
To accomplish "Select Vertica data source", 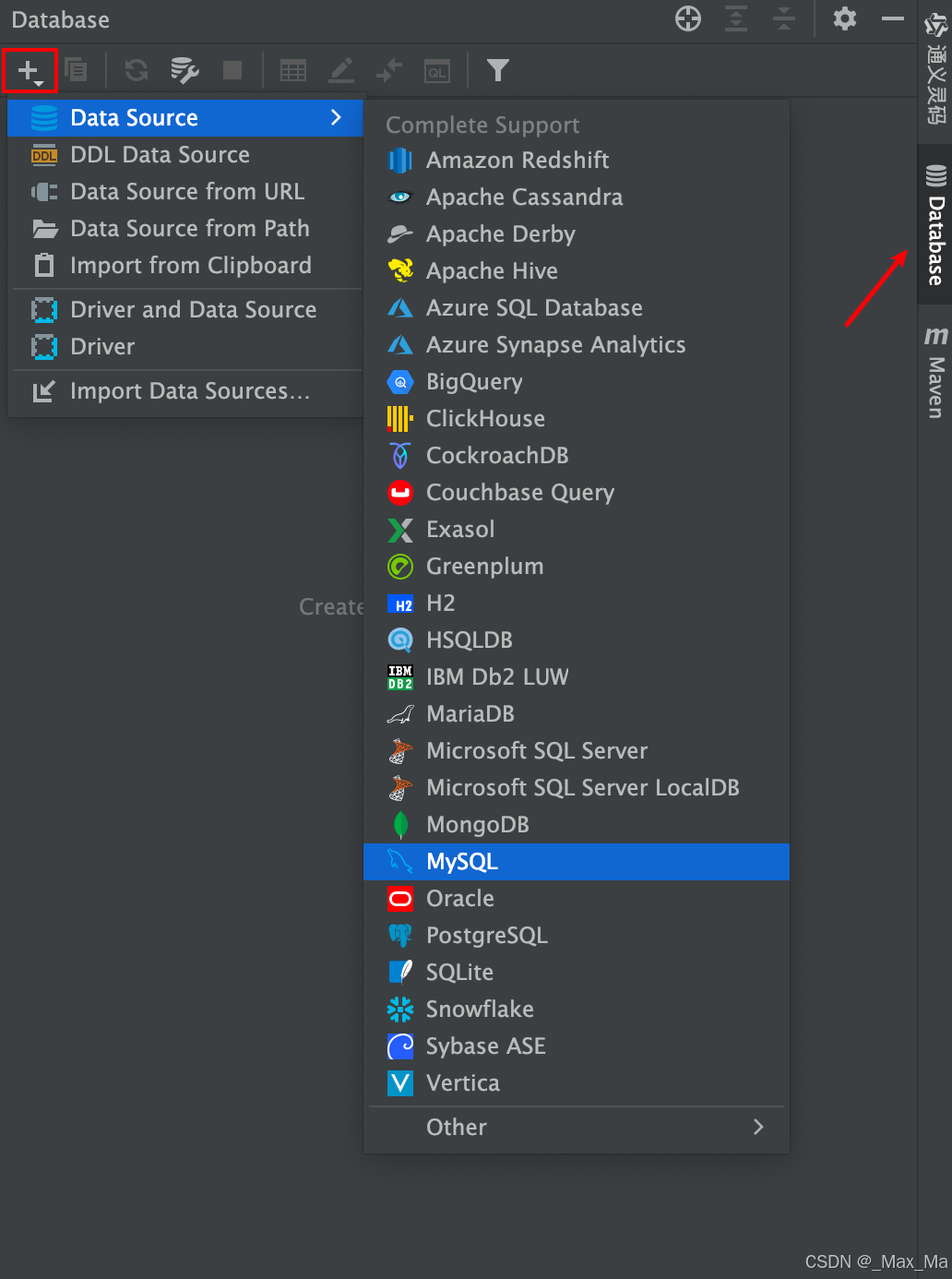I will click(x=577, y=1083).
